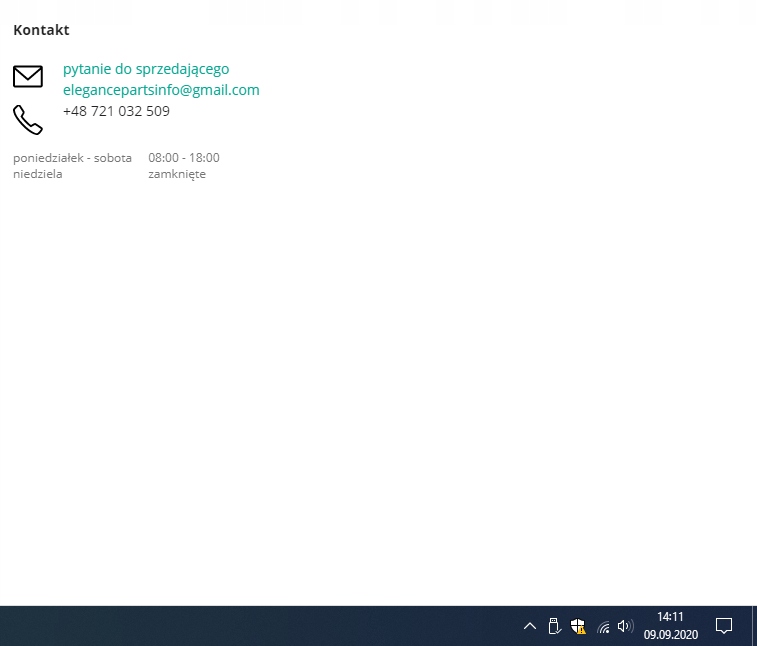
Task: Select phone number +48 721 032 509
Action: [116, 111]
